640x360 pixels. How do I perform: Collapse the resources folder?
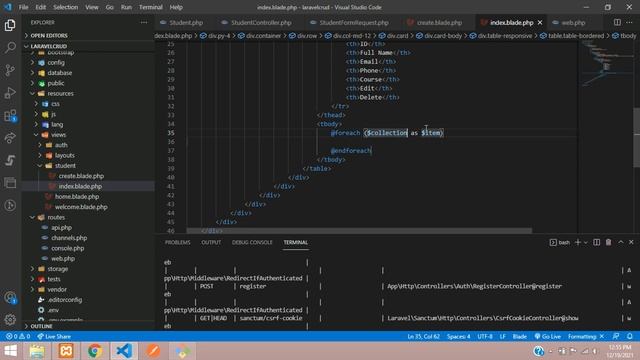pos(88,93)
